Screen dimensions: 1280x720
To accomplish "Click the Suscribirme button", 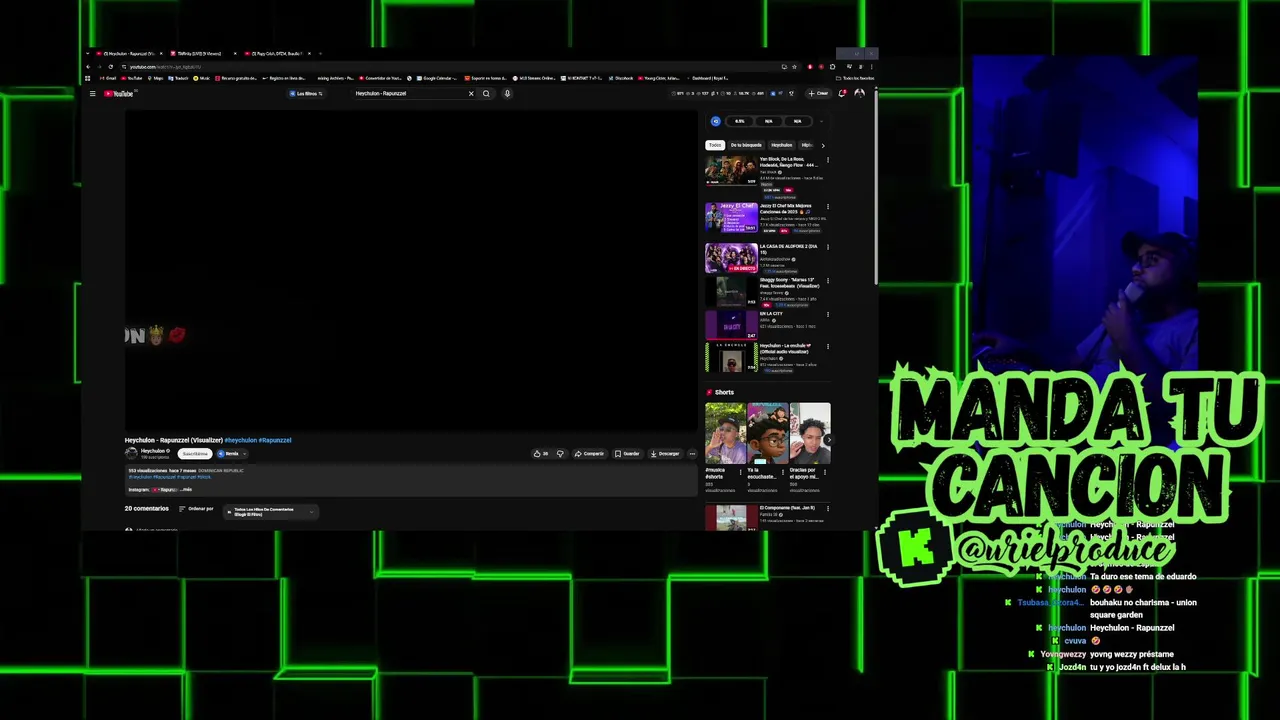I will 195,454.
